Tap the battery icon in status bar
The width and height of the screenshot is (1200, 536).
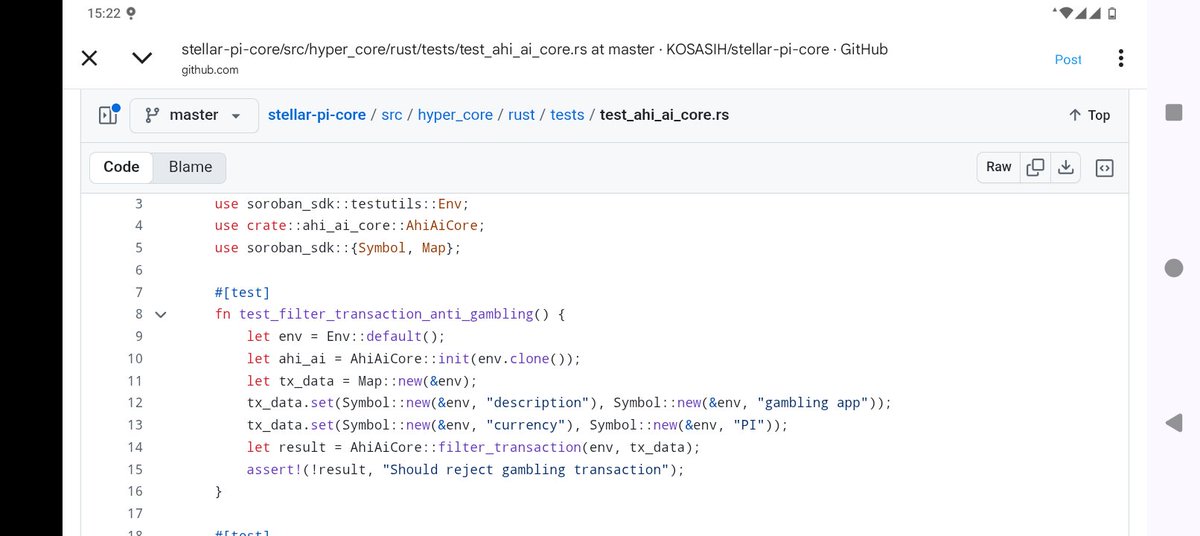pyautogui.click(x=1113, y=13)
